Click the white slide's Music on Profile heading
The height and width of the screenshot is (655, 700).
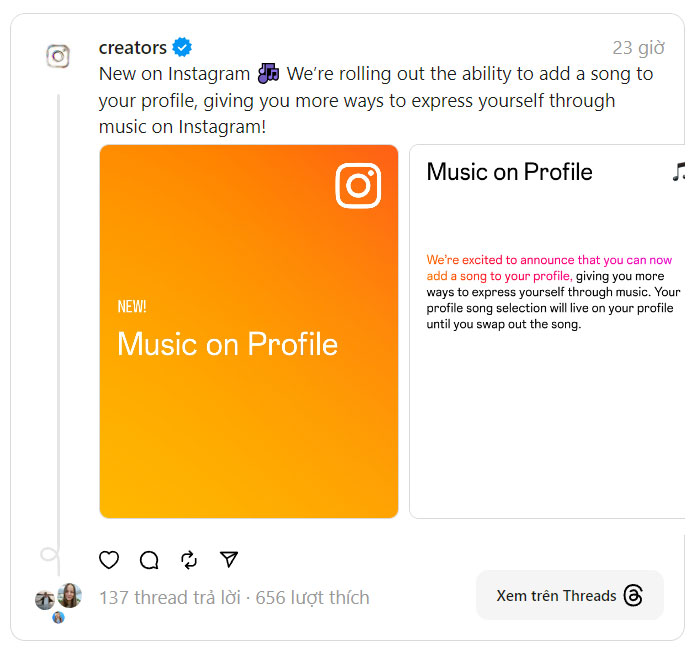(x=509, y=172)
